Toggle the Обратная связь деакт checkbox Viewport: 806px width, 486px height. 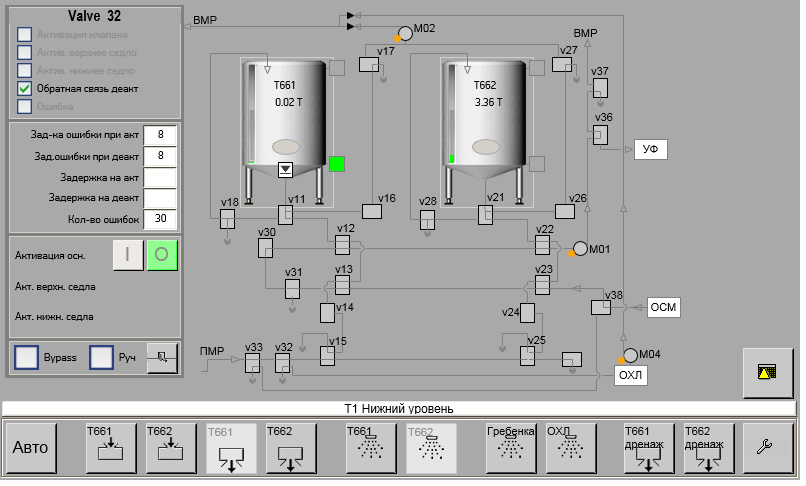click(25, 89)
